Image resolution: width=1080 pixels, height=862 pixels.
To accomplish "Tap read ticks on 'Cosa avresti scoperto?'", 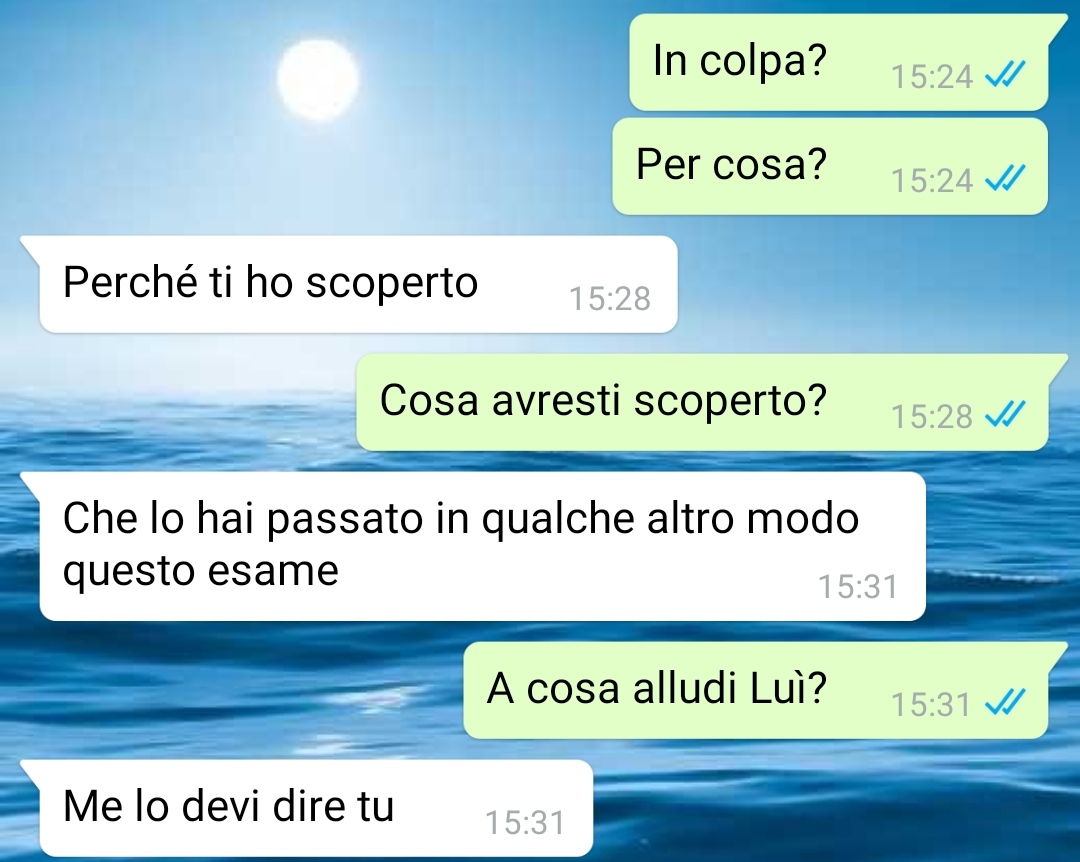I will (1005, 415).
